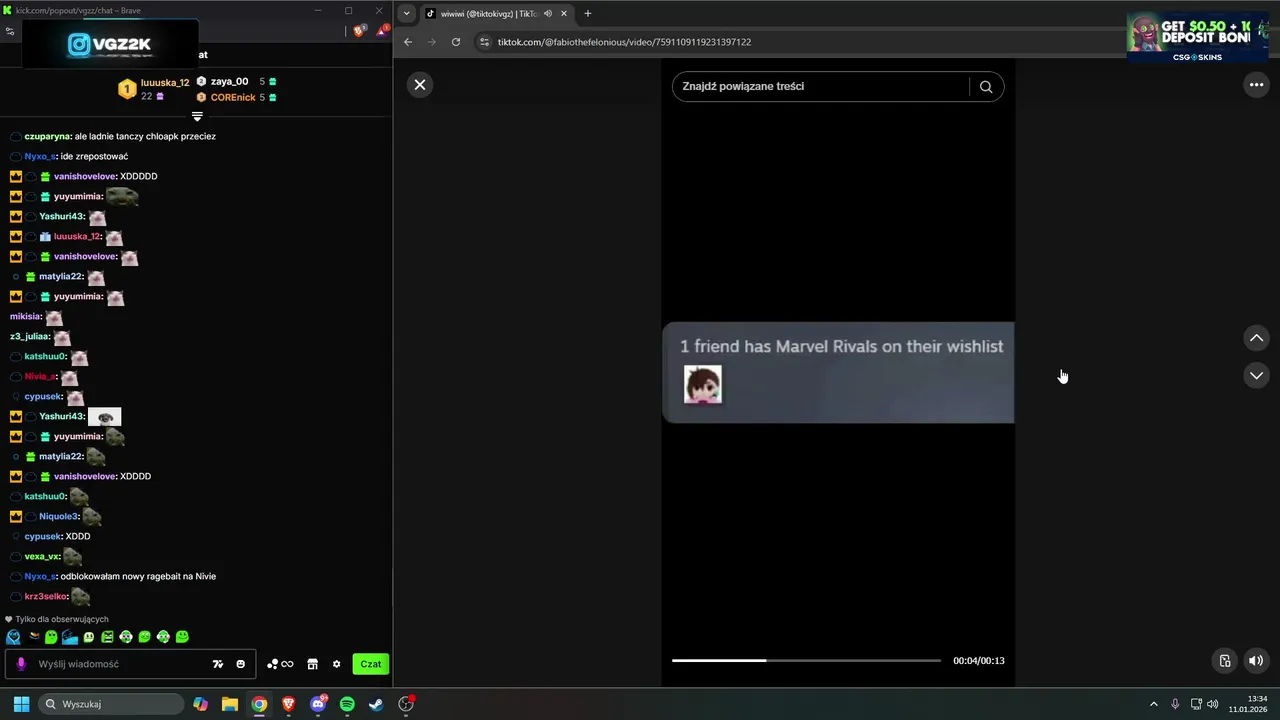Close the wiwiwi TikTok tab
Image resolution: width=1280 pixels, height=720 pixels.
[565, 13]
